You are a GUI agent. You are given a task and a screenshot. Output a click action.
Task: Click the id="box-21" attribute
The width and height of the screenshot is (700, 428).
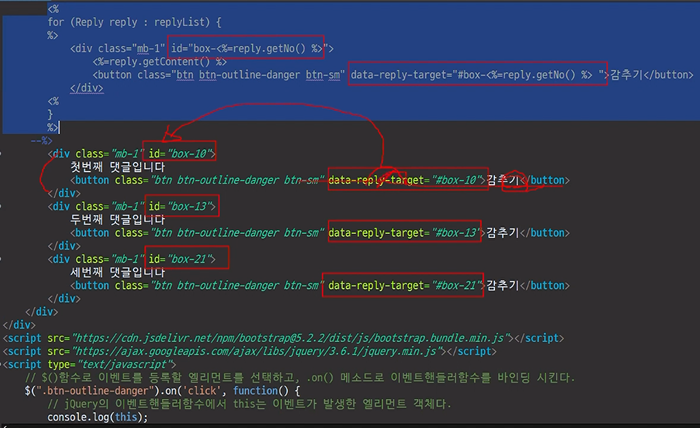tap(179, 259)
